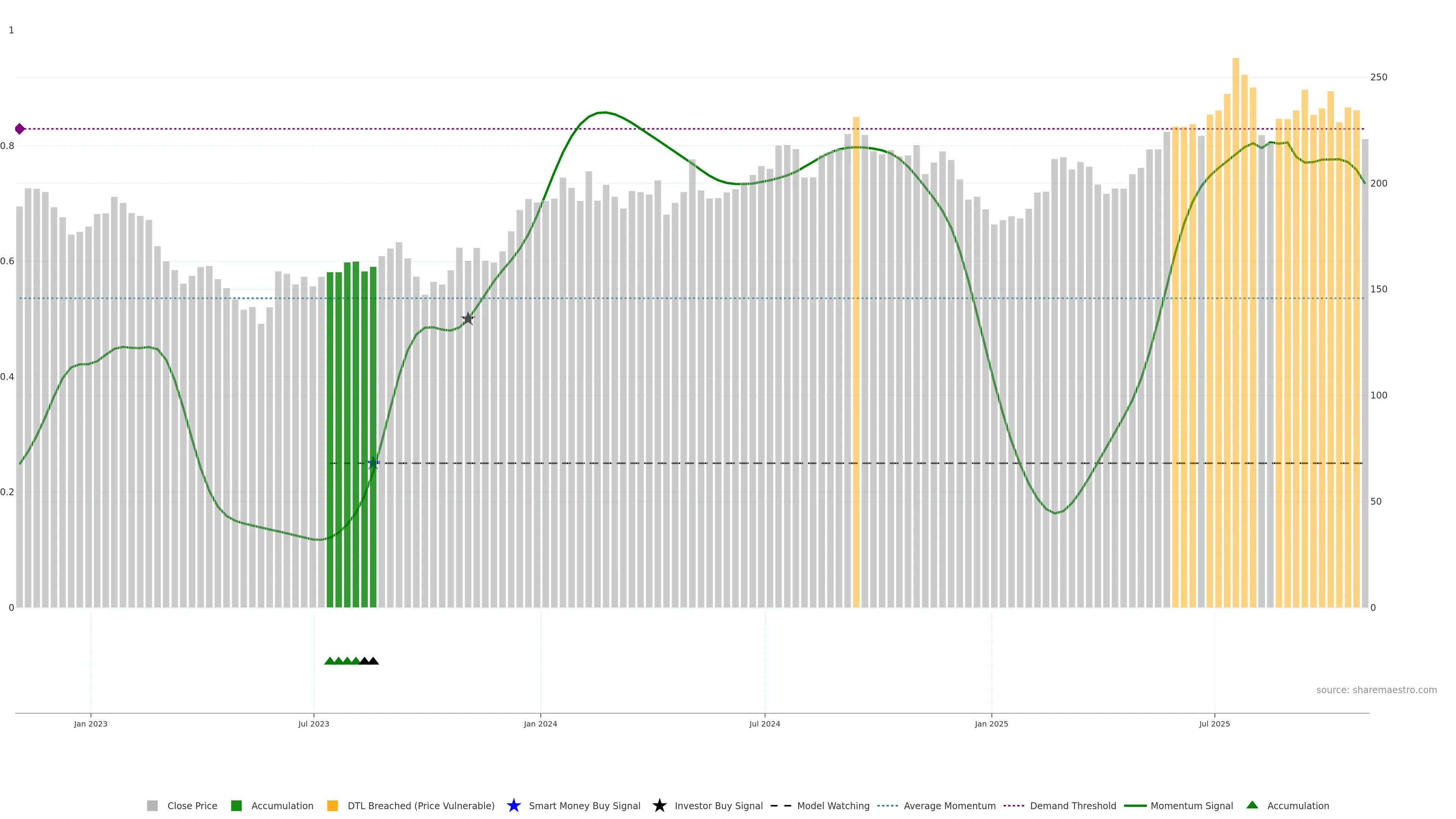The image size is (1456, 819).
Task: Click the Jan 2024 axis label
Action: point(540,724)
